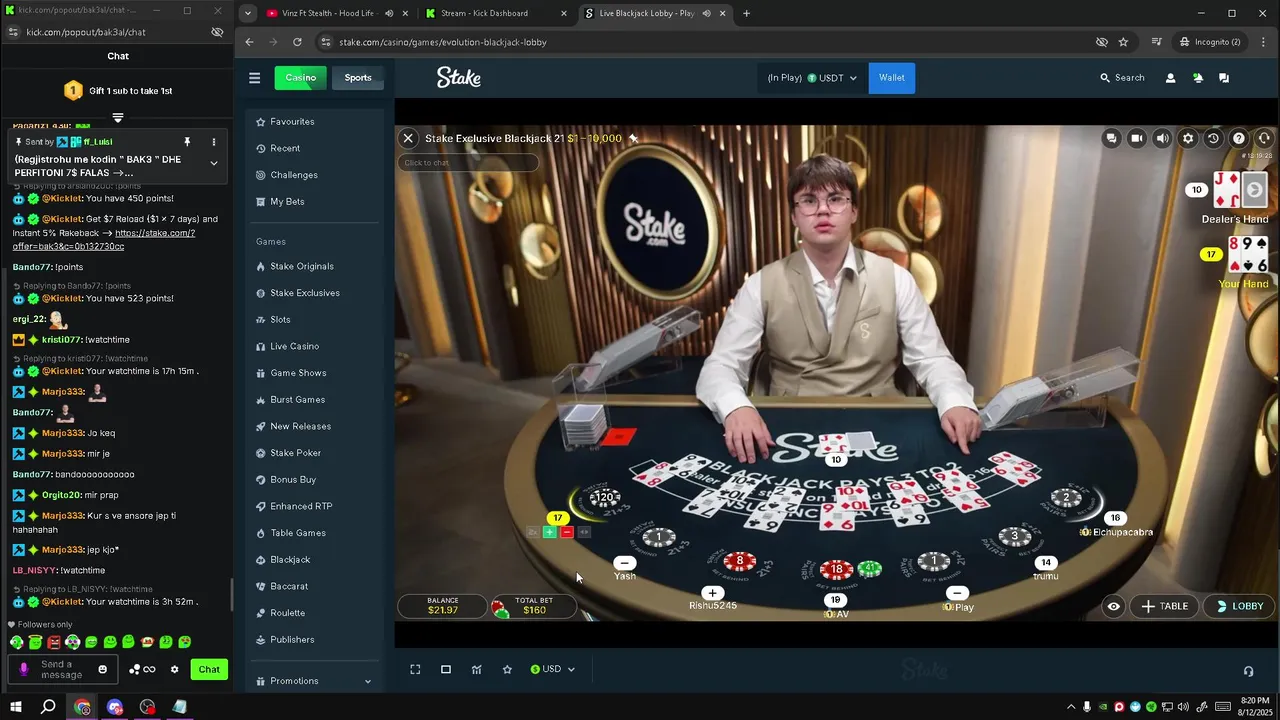Reload the Stake page

[x=297, y=42]
